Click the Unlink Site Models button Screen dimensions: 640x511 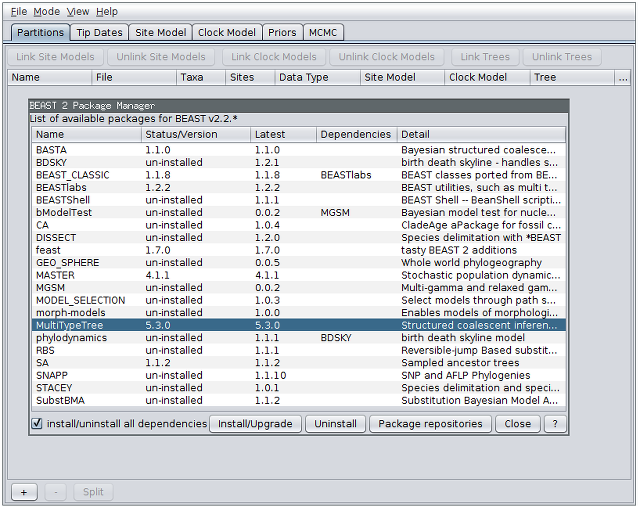[161, 57]
